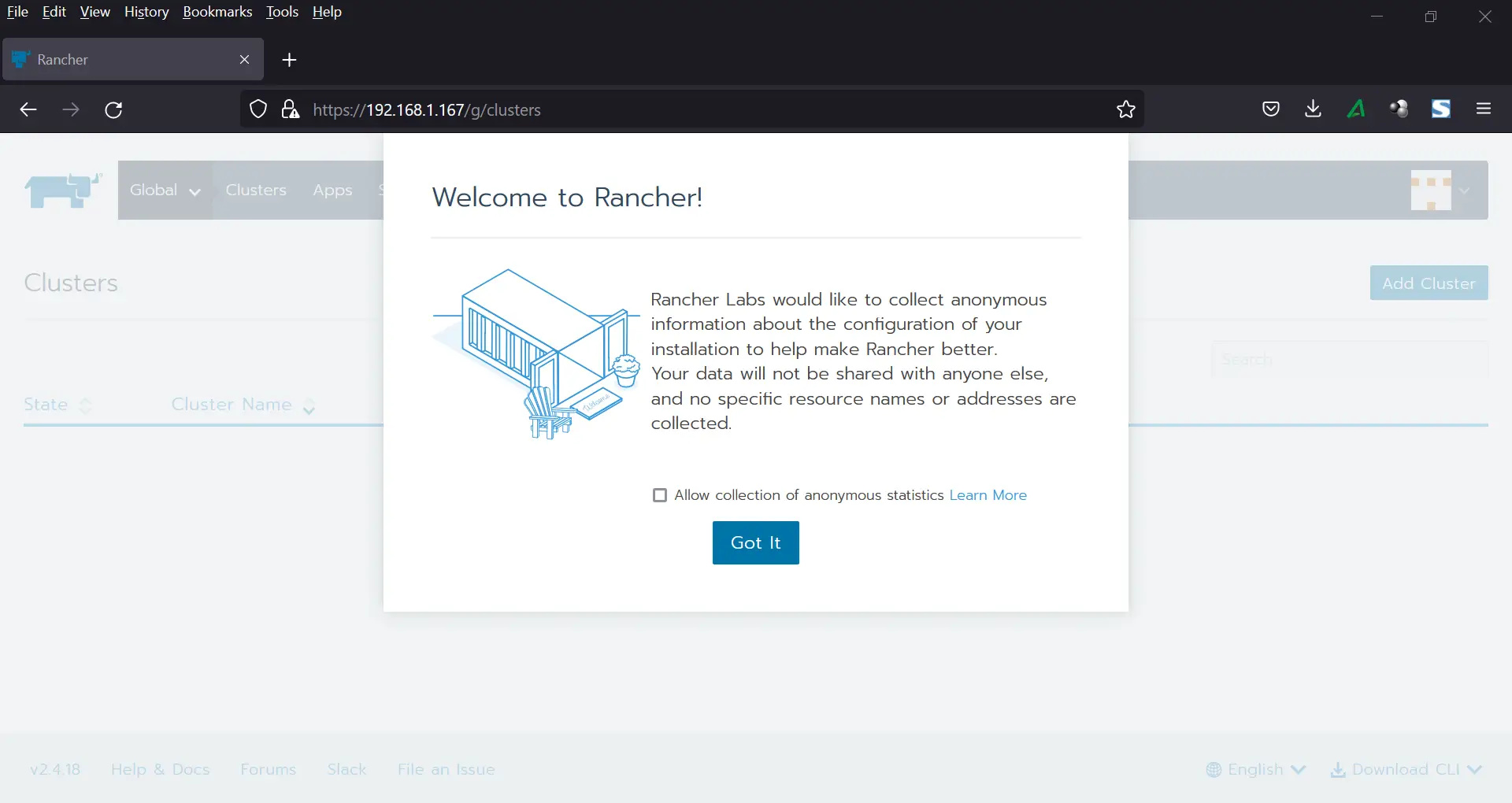Open the Pocket save icon
This screenshot has height=803, width=1512.
1270,109
